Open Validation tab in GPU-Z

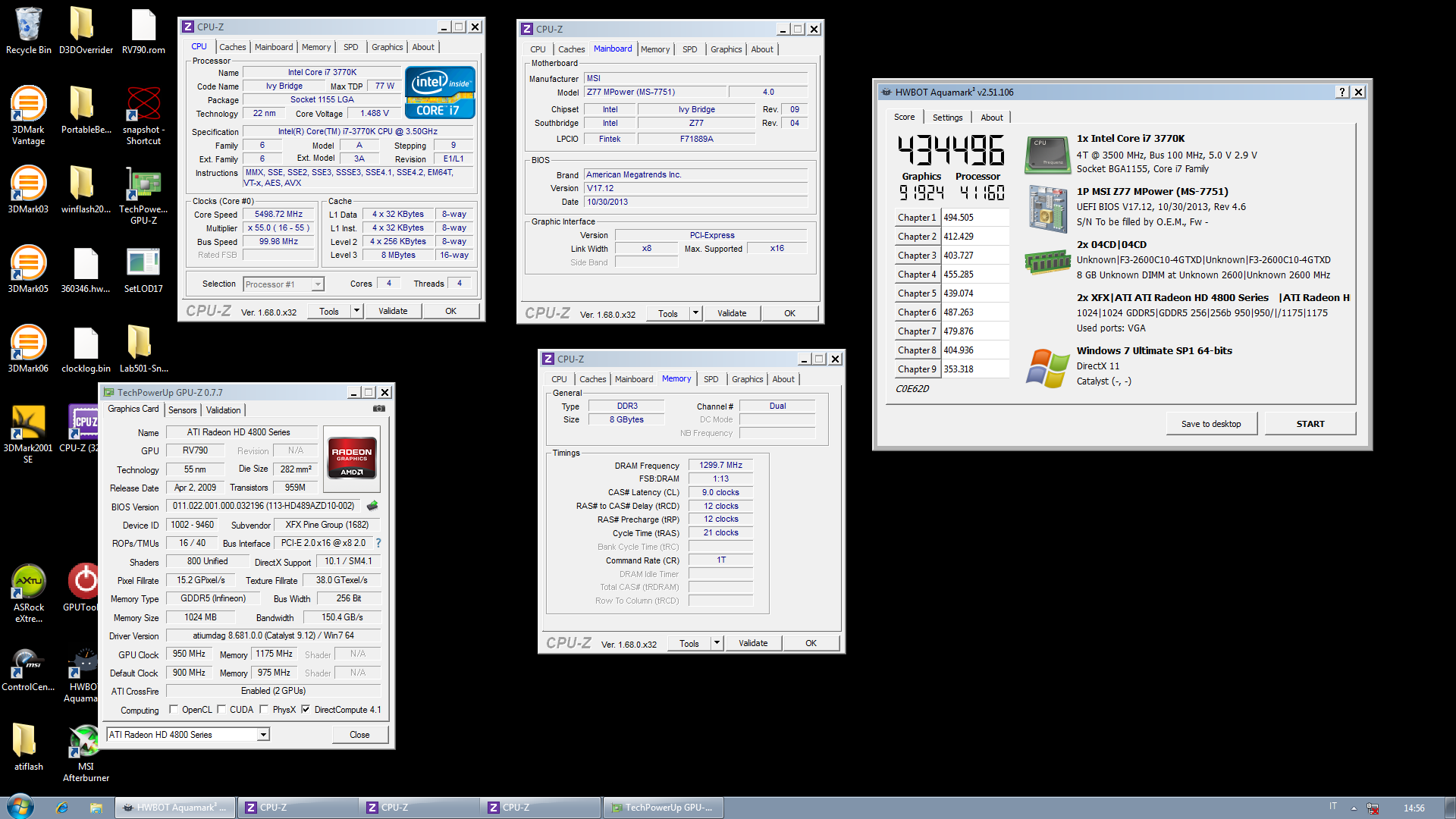[223, 410]
